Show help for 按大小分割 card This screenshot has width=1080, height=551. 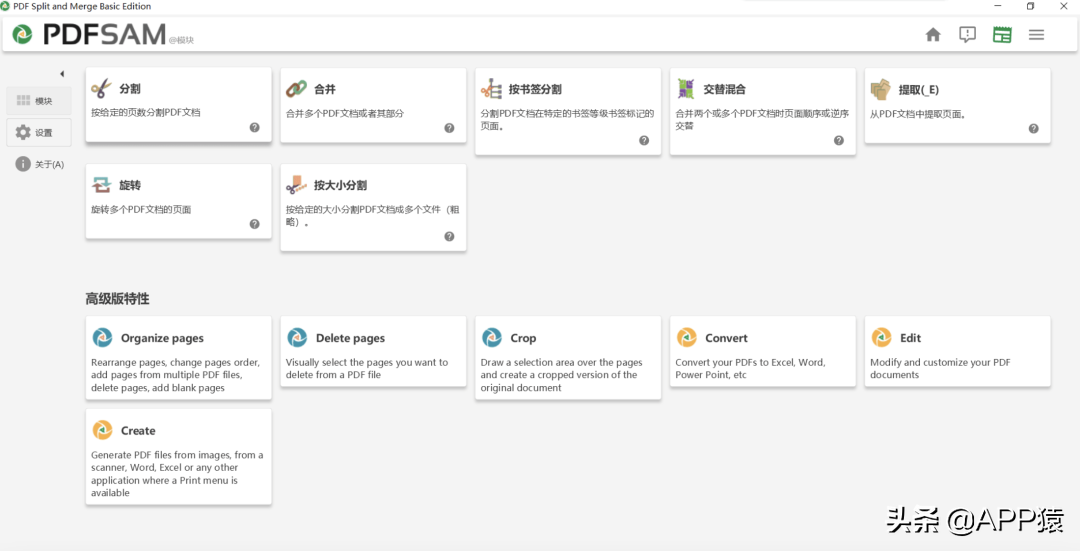[x=449, y=236]
